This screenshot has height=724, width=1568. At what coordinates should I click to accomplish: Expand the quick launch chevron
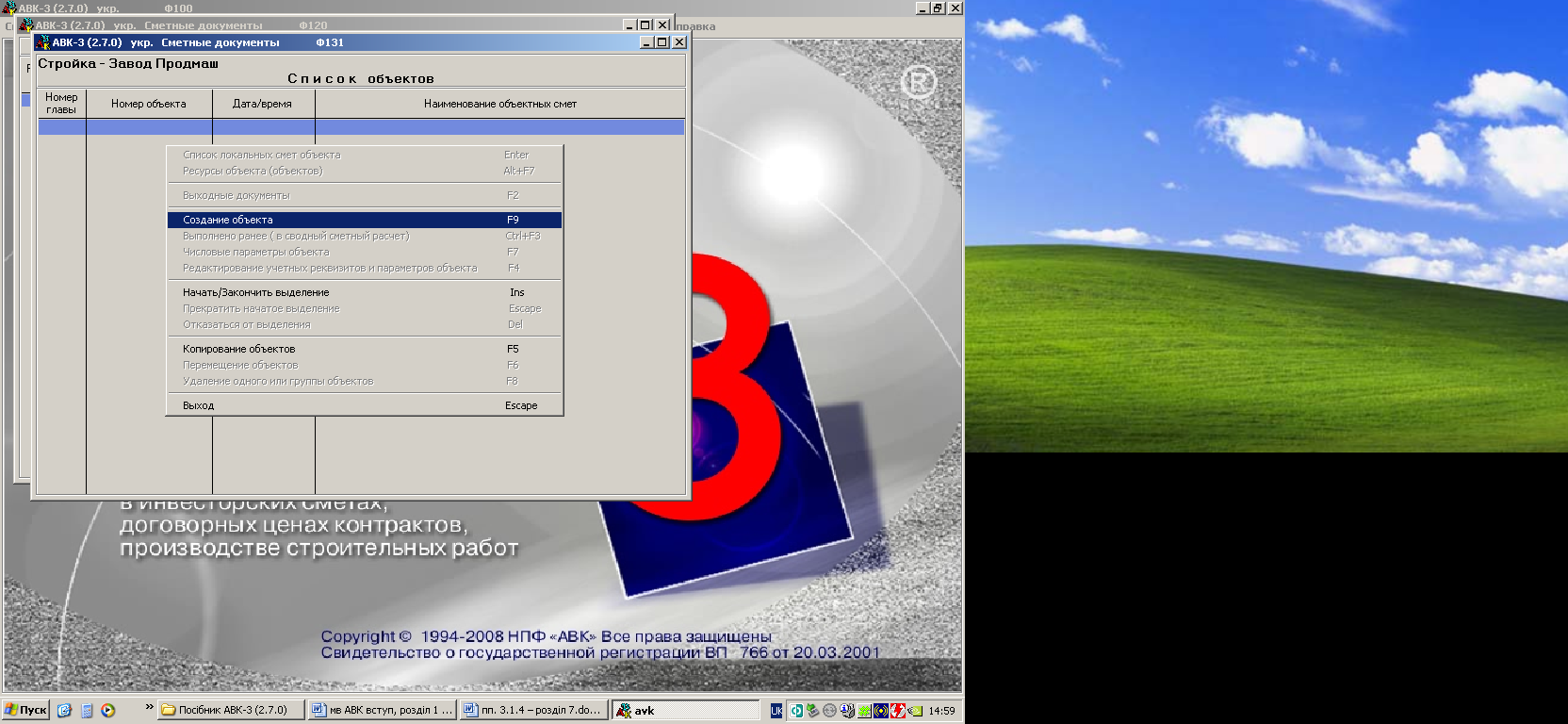tap(149, 707)
